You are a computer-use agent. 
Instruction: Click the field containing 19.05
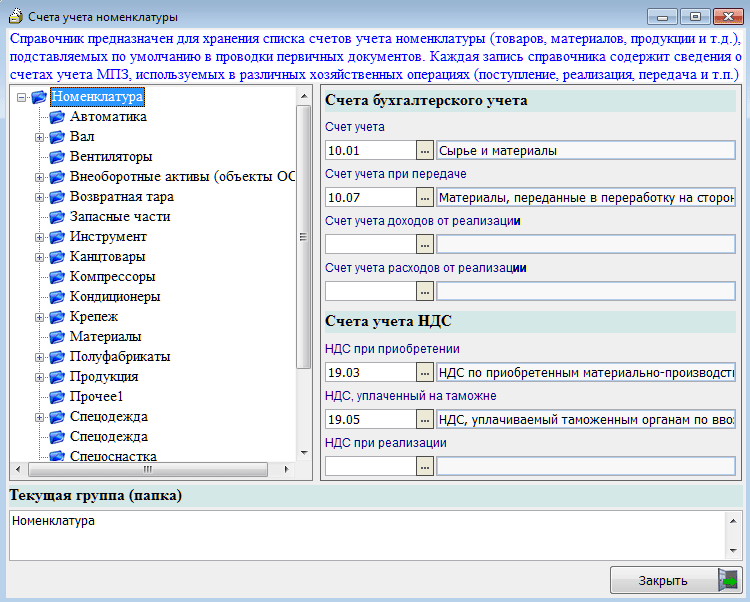(x=371, y=419)
